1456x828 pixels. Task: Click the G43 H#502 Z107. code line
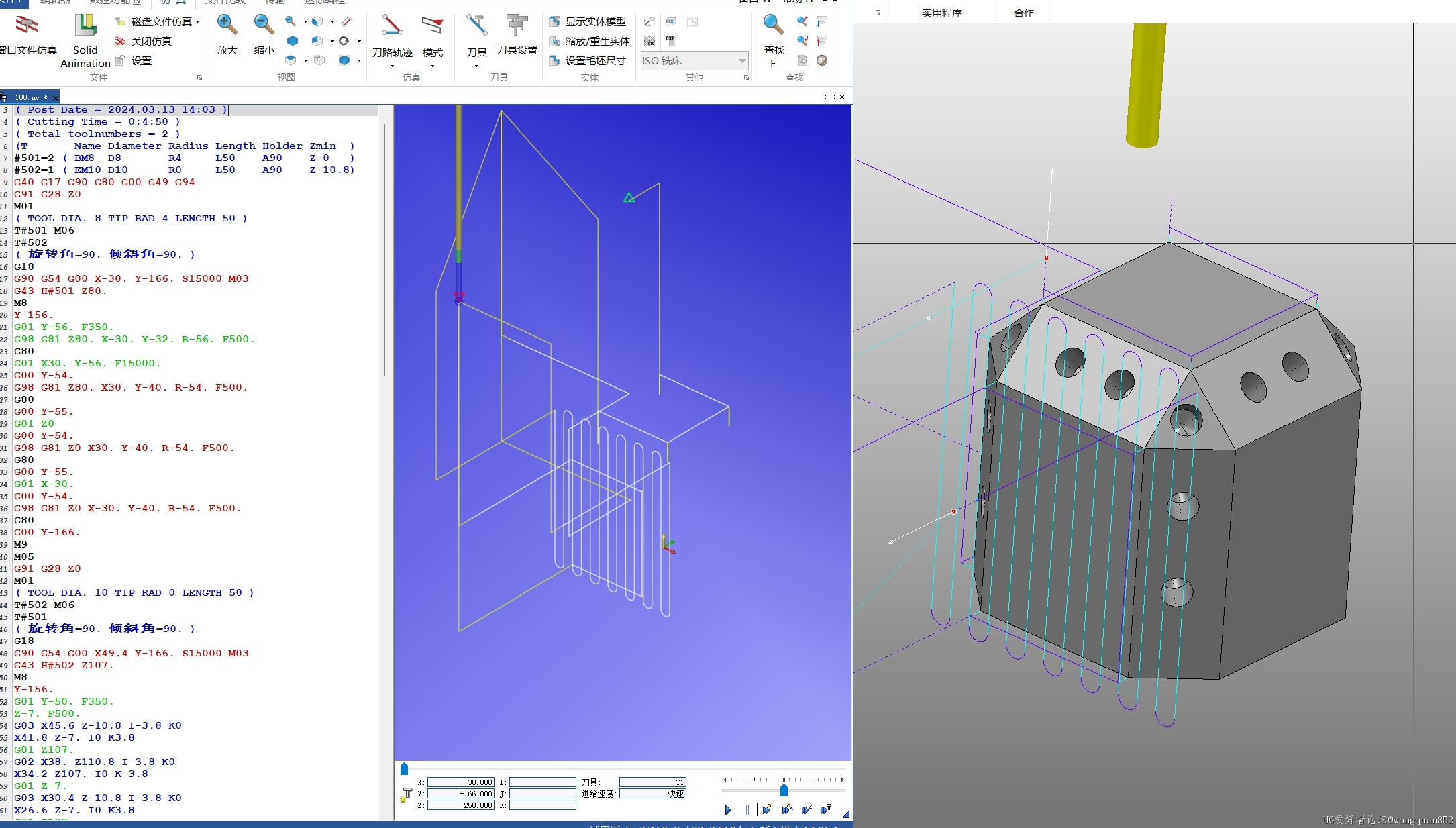(x=64, y=665)
